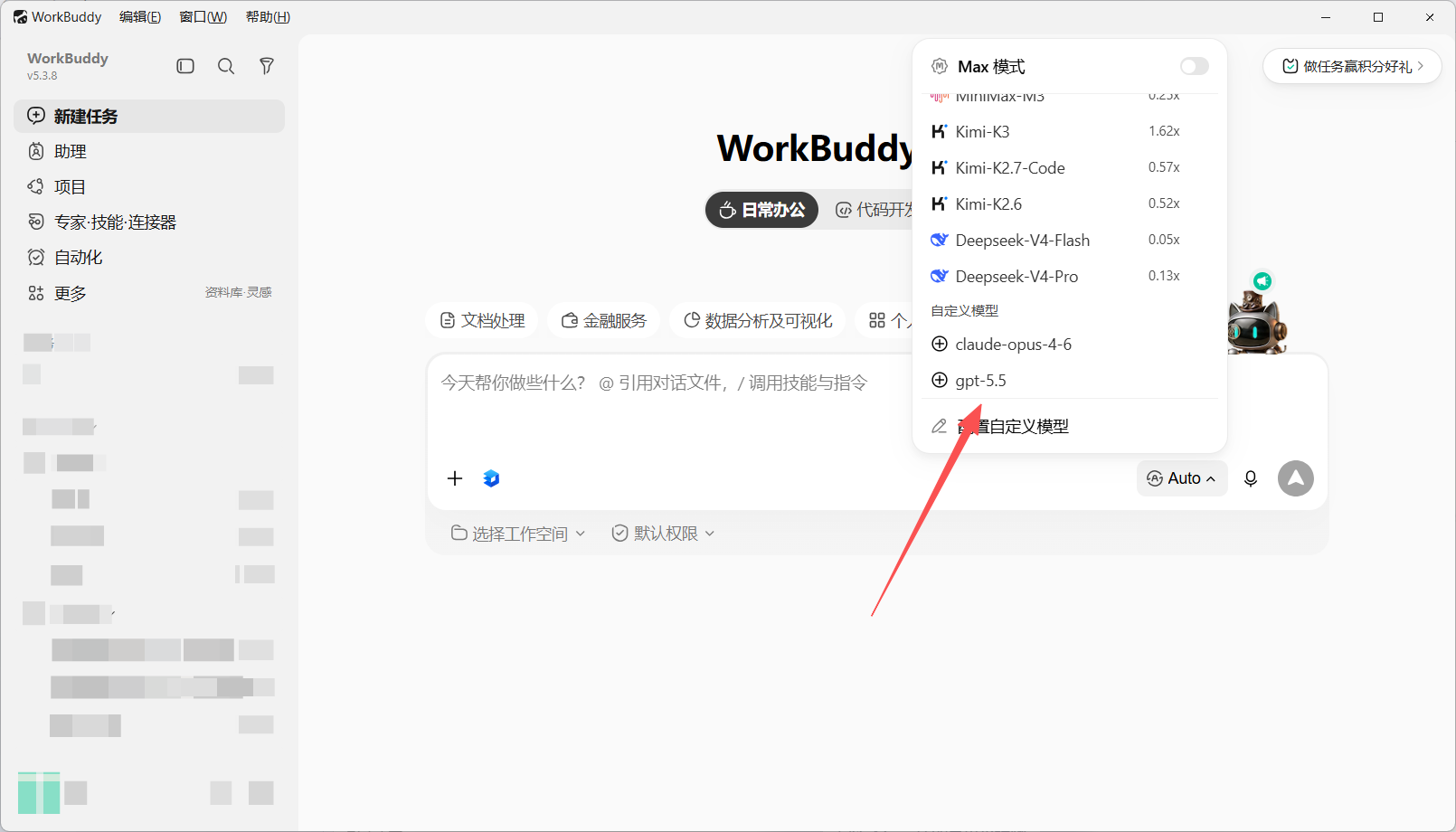Click the 0.05x multiplier of Deepseek-V4-Flash

tap(1164, 240)
